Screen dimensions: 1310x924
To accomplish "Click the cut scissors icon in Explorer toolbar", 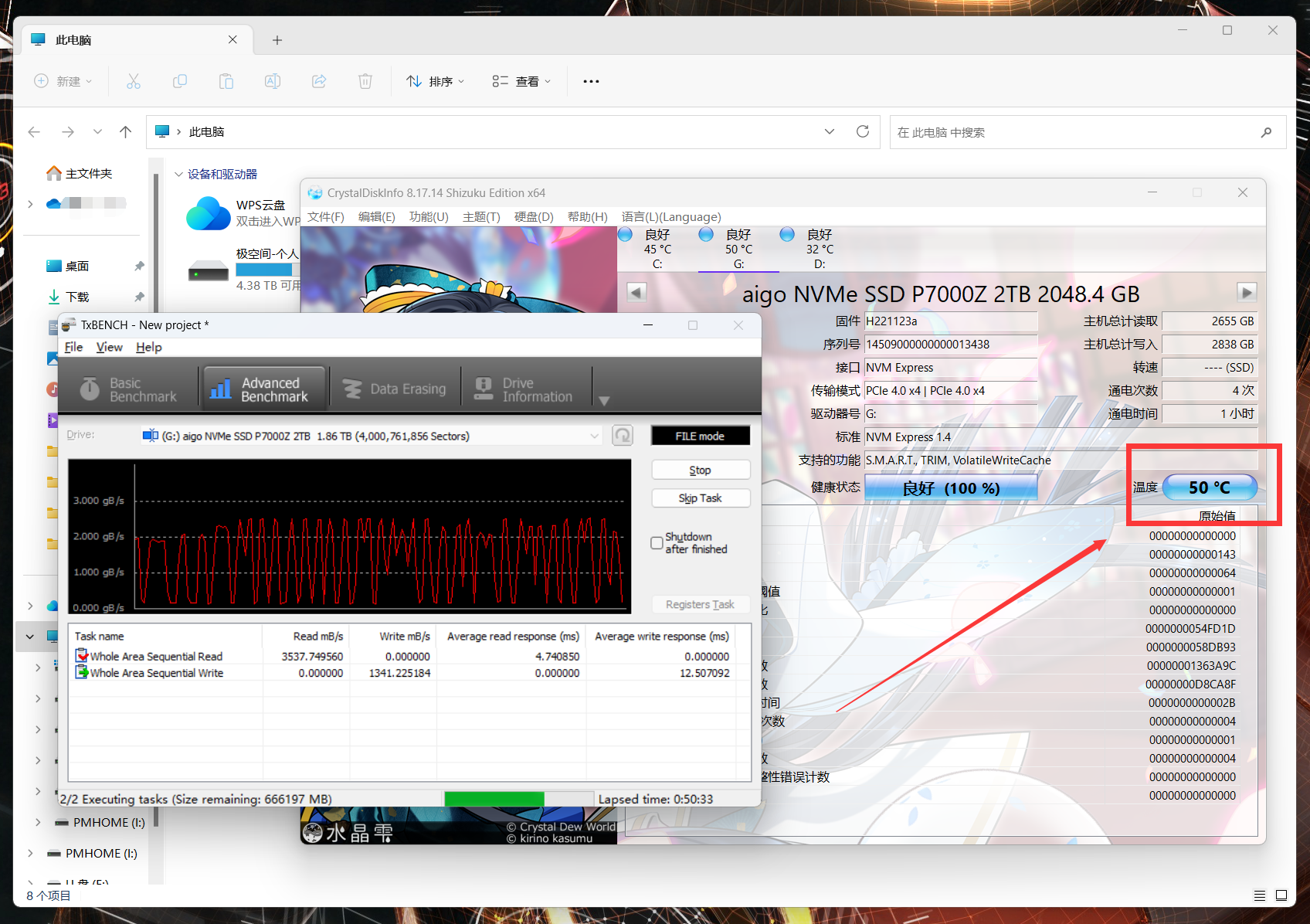I will coord(134,81).
